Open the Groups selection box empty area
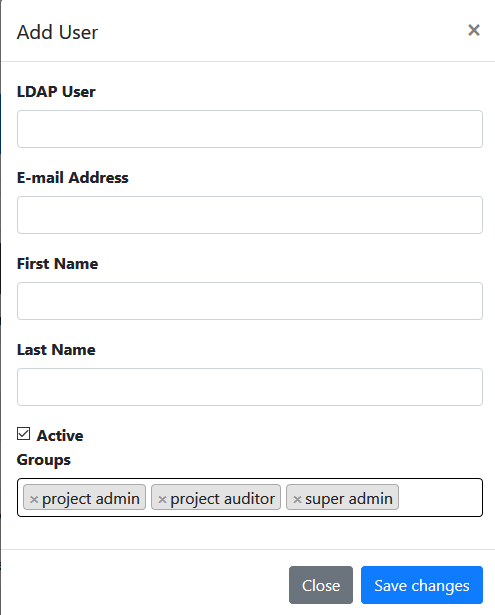This screenshot has height=615, width=495. click(440, 497)
